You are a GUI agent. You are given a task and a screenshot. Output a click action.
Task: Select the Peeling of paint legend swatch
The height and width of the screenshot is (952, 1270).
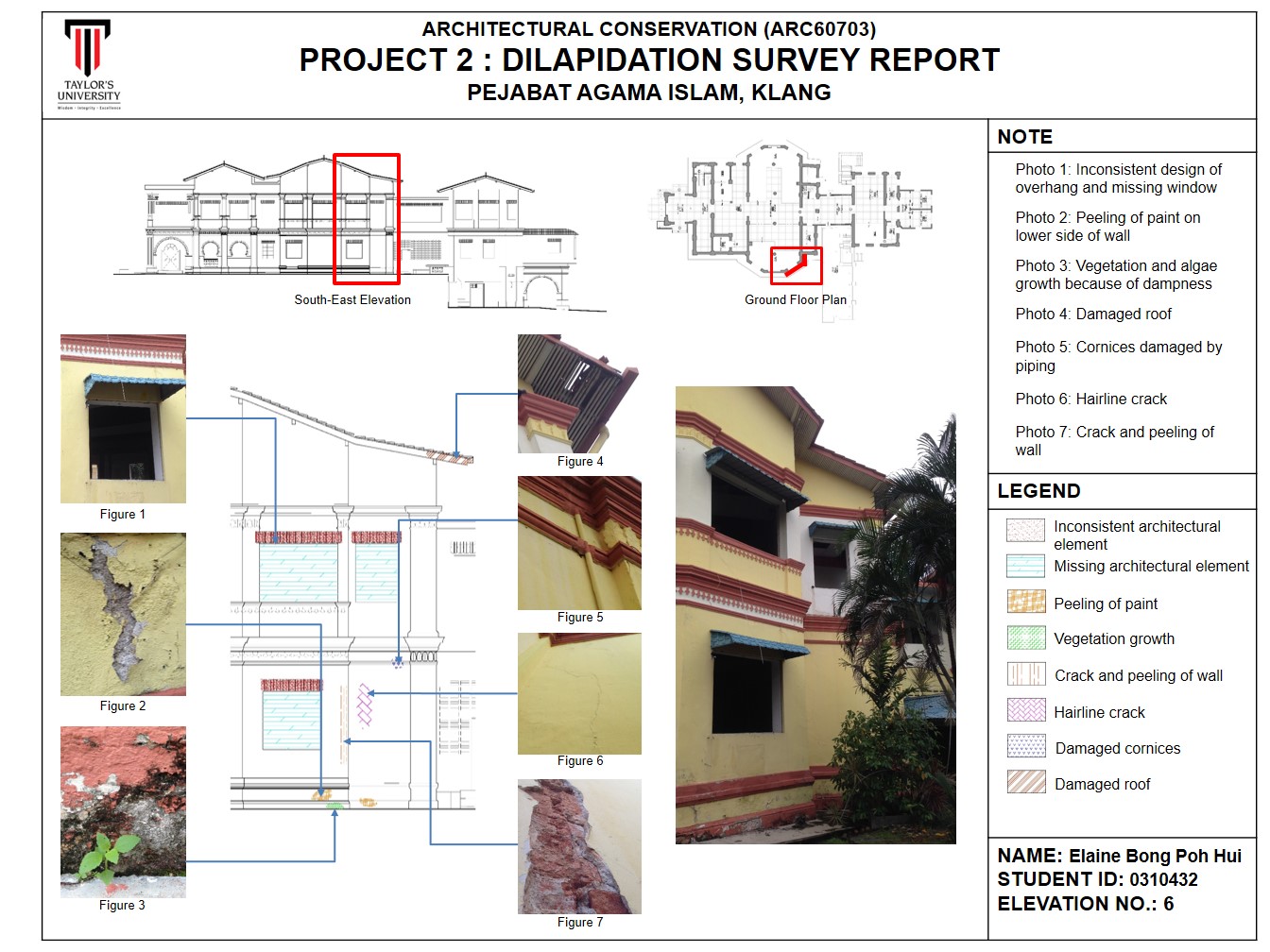[1026, 602]
